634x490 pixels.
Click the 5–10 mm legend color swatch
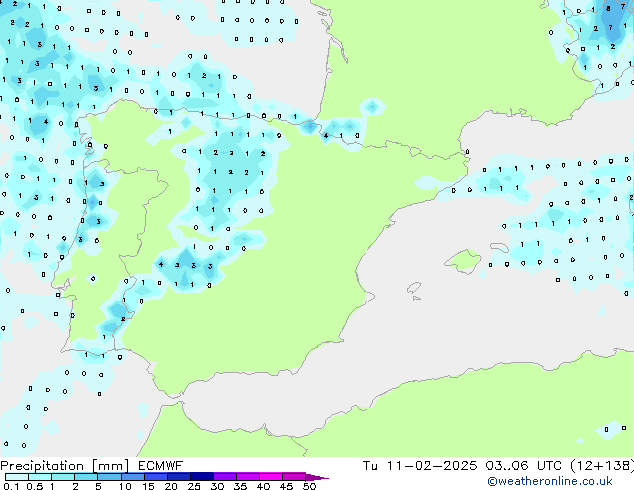pos(109,477)
